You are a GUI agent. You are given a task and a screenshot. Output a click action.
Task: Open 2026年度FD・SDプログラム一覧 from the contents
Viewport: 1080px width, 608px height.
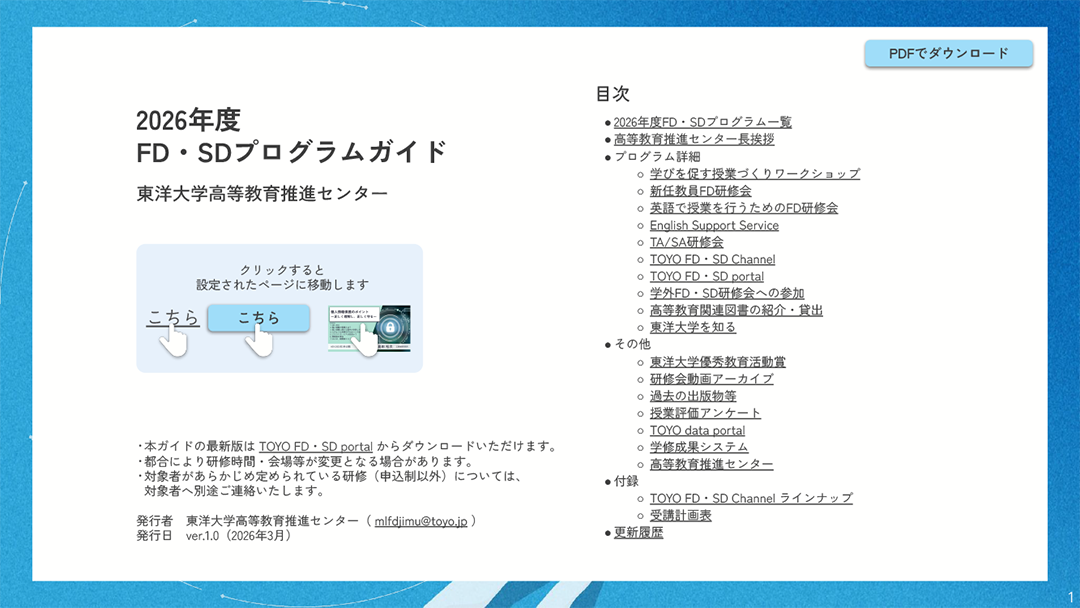702,122
